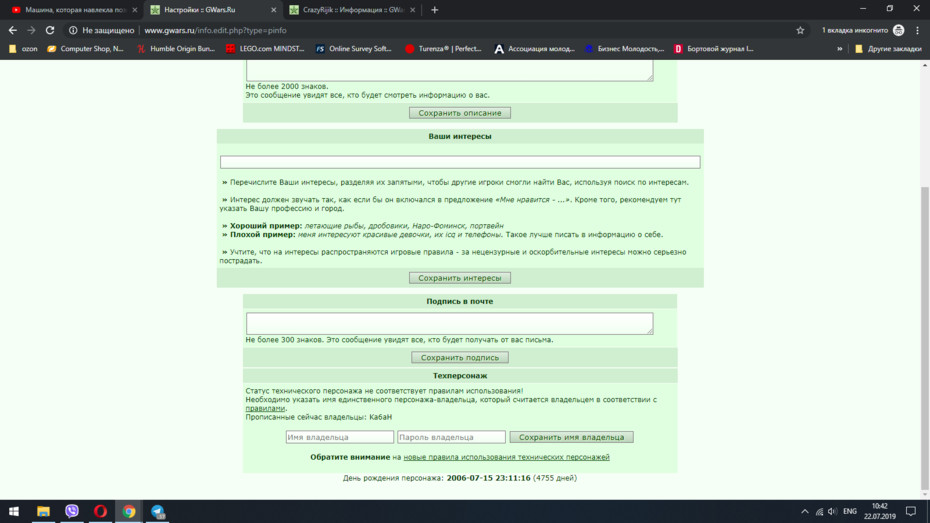Select the 'Настройки :: GWars.Ru' tab
The image size is (930, 523).
coord(213,9)
